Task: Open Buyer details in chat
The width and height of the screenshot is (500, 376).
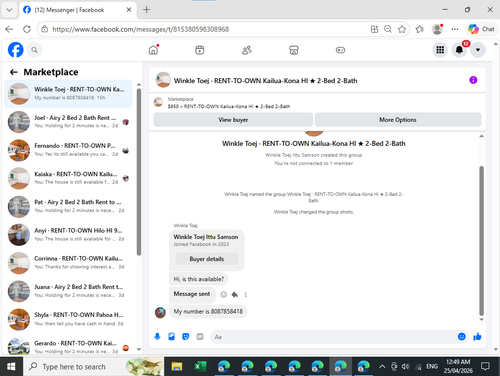Action: [x=207, y=259]
